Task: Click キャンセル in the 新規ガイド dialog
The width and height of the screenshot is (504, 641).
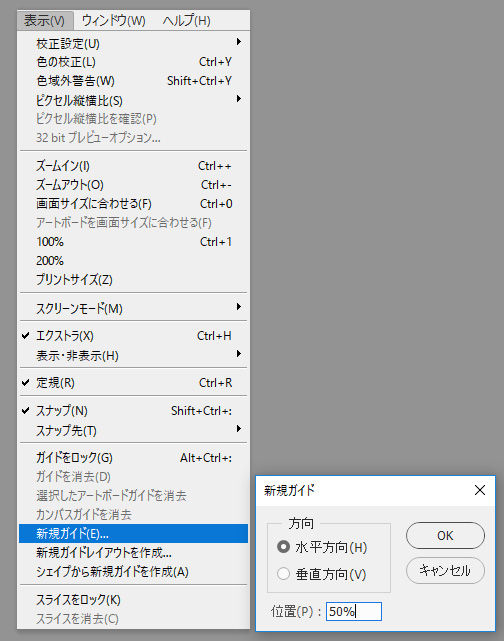Action: [445, 570]
